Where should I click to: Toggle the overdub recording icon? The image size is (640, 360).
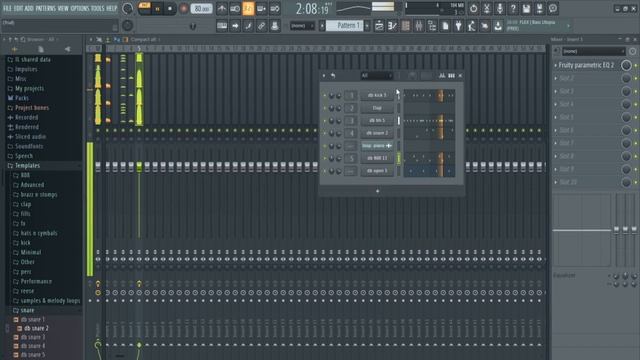(261, 9)
